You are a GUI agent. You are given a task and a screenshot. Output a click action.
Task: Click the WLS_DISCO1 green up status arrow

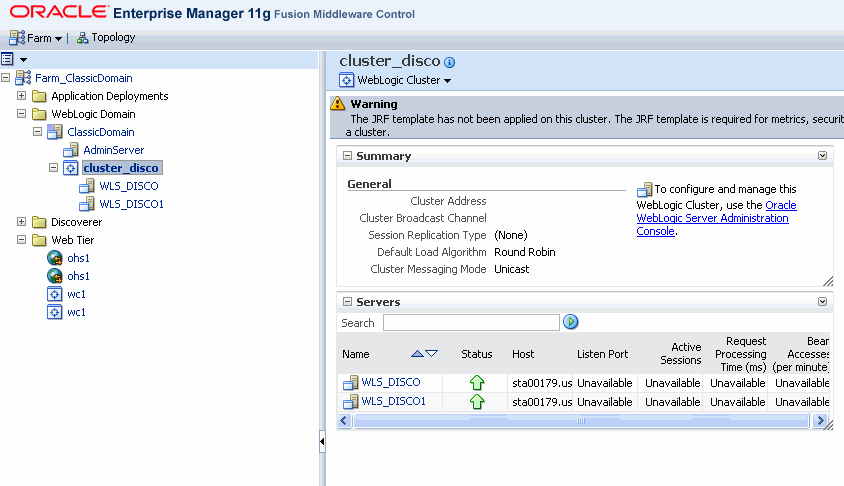477,401
